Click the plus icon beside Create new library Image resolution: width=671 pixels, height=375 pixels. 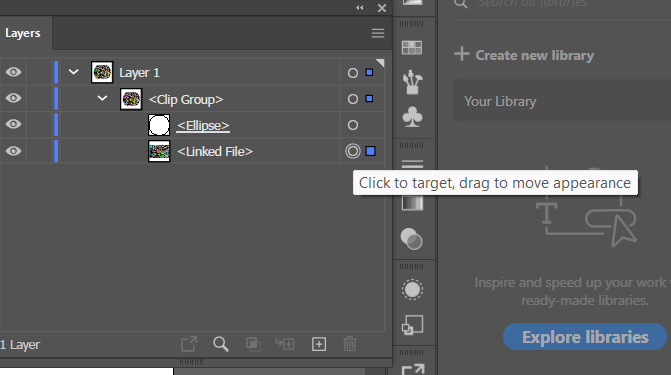pos(462,54)
